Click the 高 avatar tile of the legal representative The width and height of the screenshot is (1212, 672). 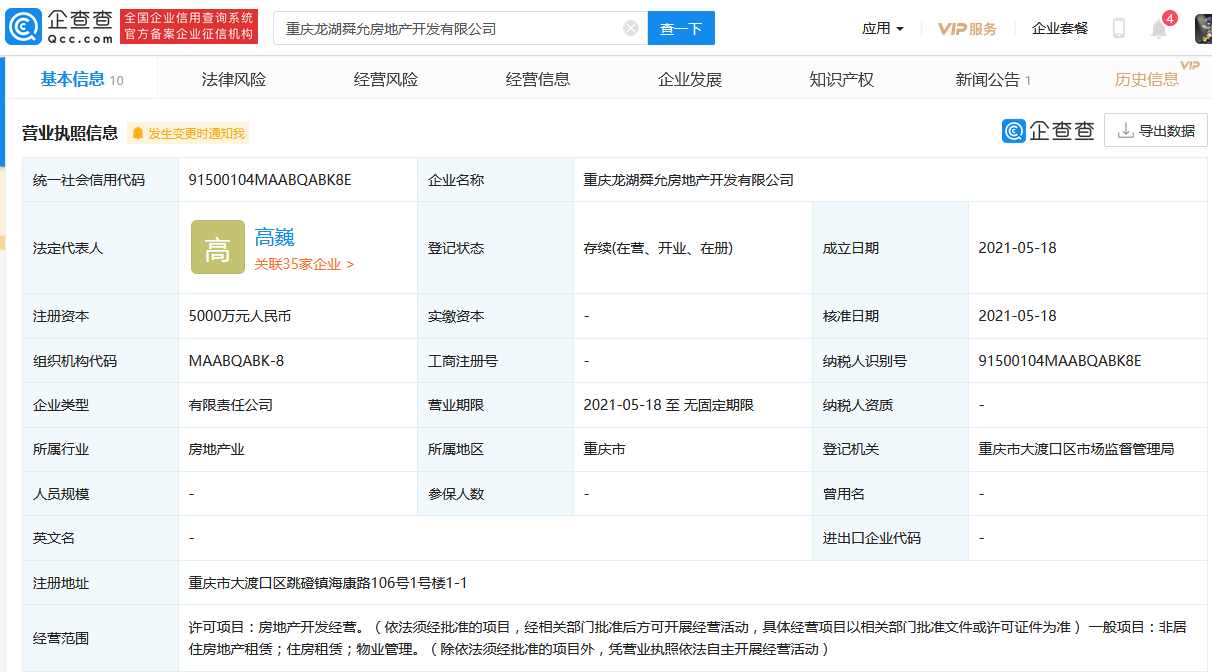(x=218, y=248)
